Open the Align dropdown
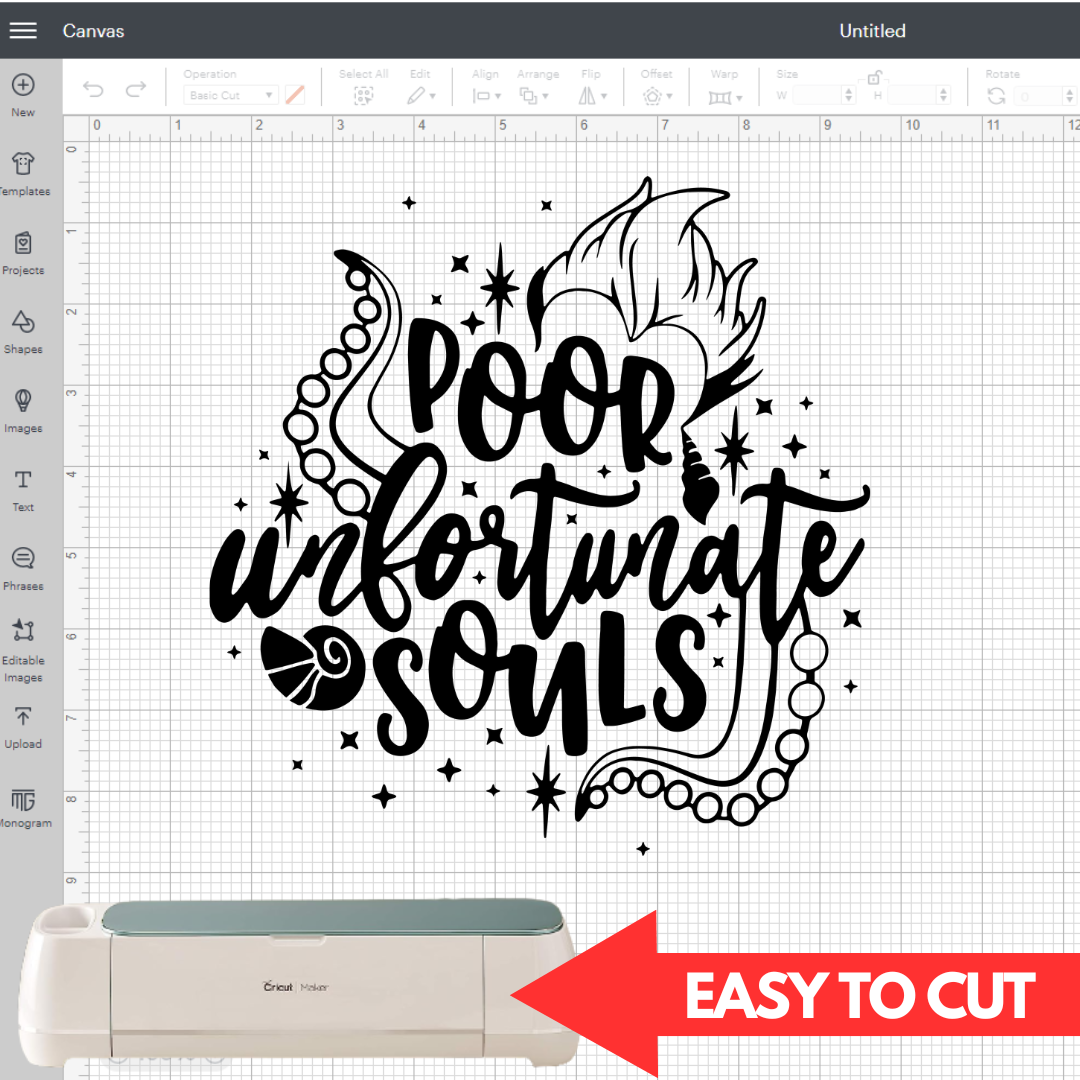This screenshot has height=1080, width=1080. (486, 96)
